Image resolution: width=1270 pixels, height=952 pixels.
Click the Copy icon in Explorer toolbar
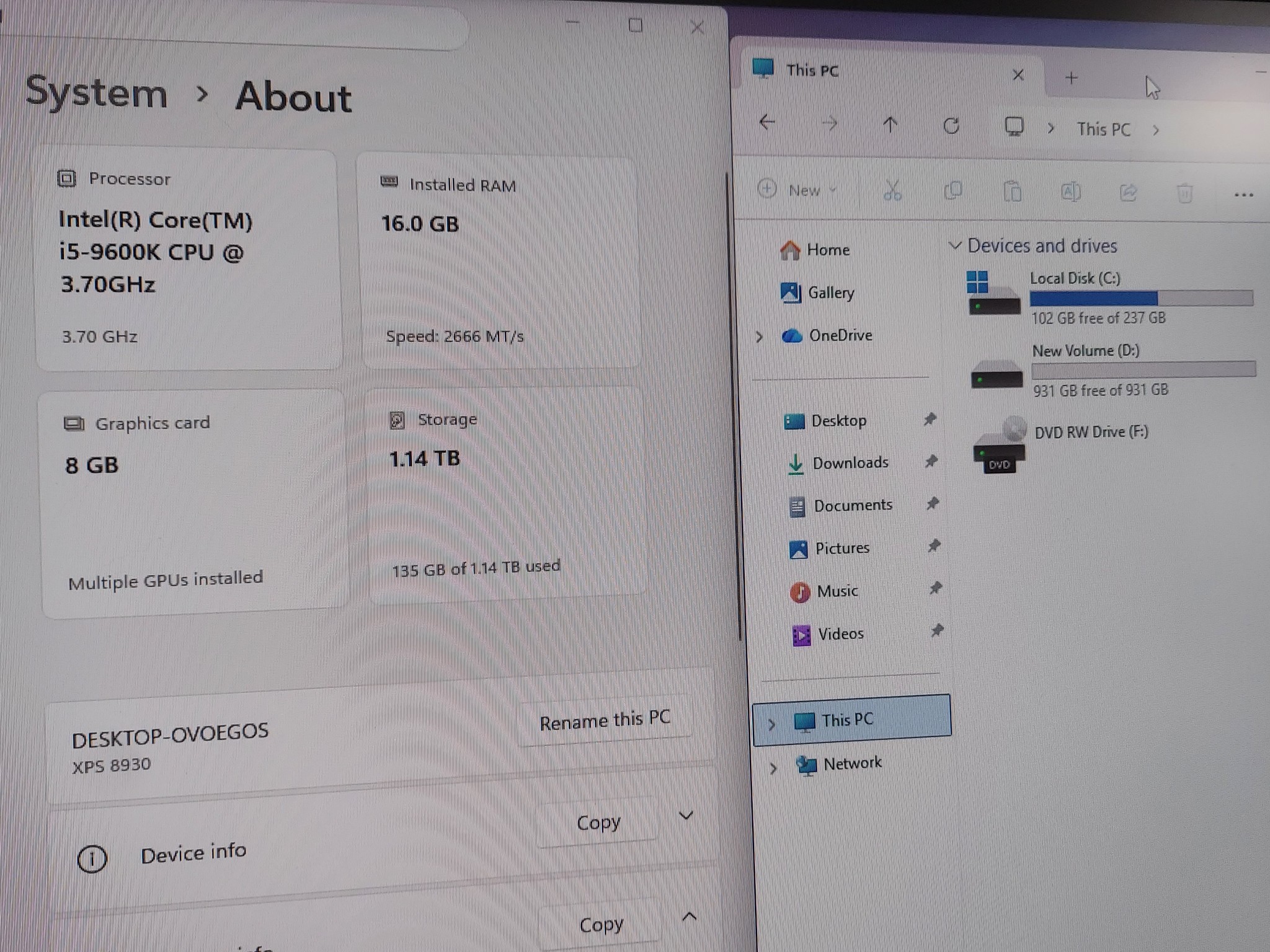952,191
